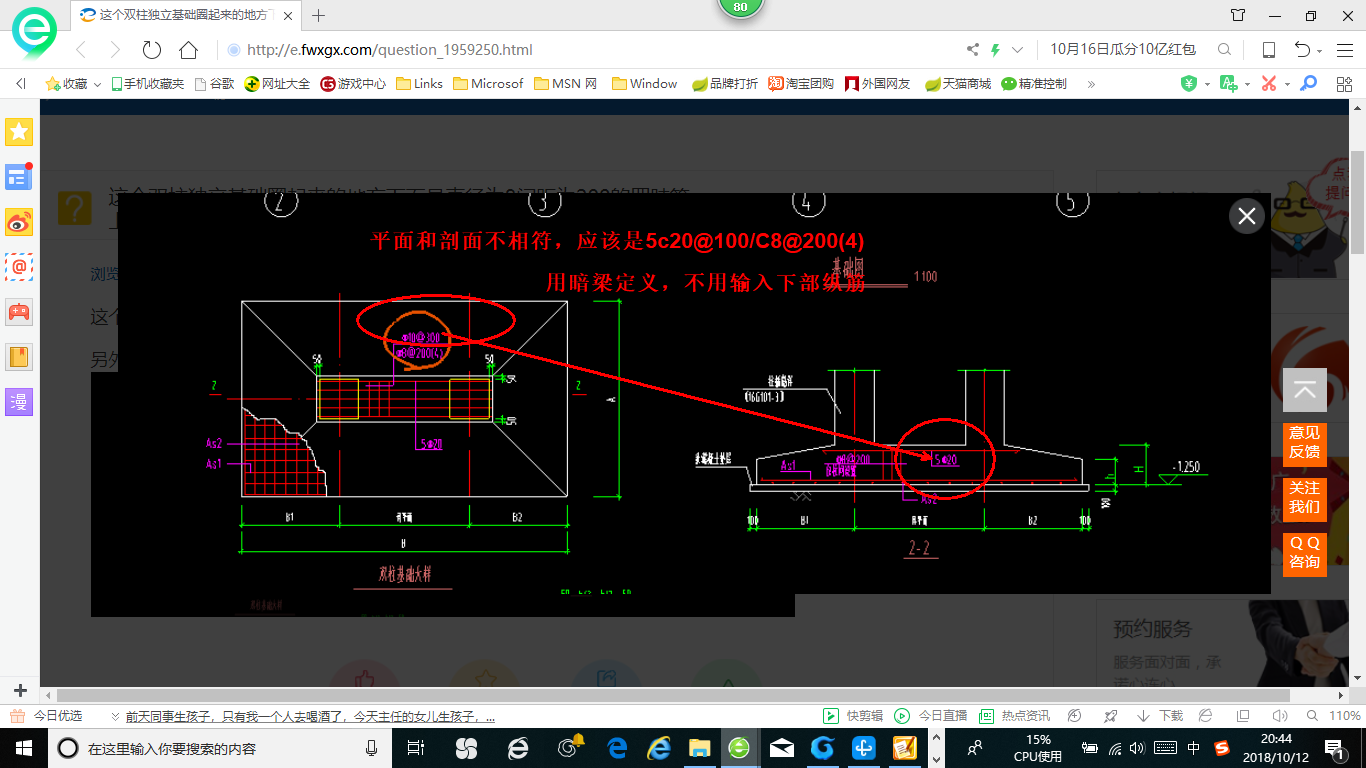Screen dimensions: 1366x768
Task: Jump back to top with the up-arrow button
Action: [1304, 390]
